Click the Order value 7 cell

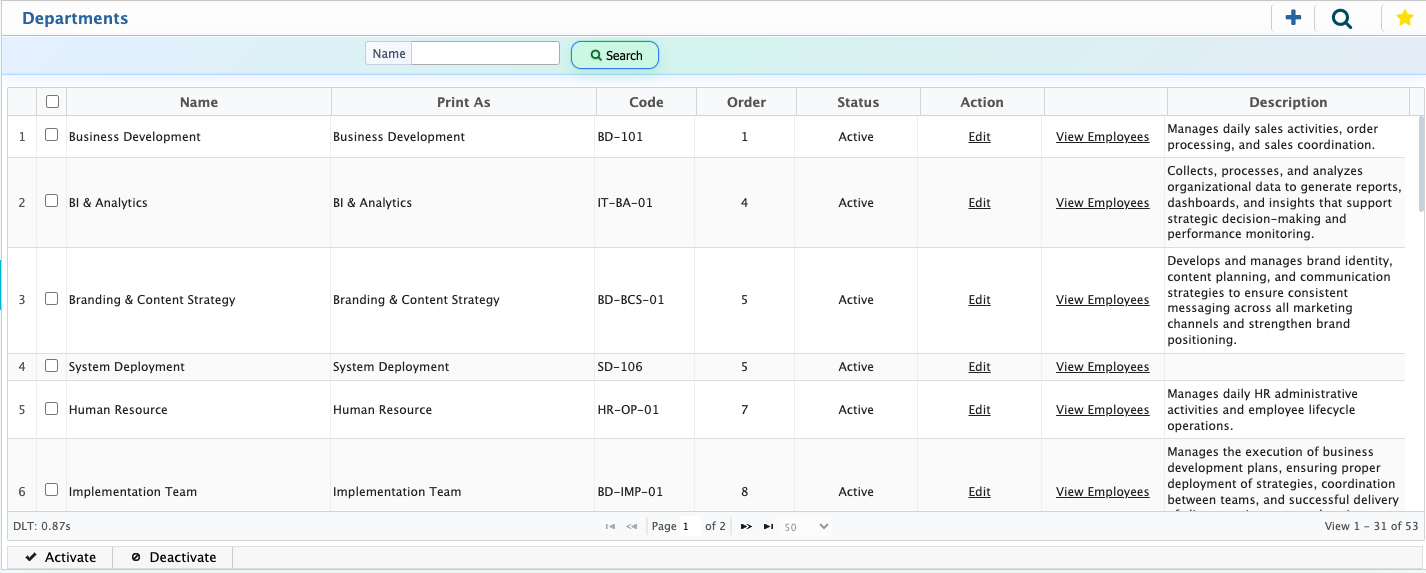click(x=745, y=410)
